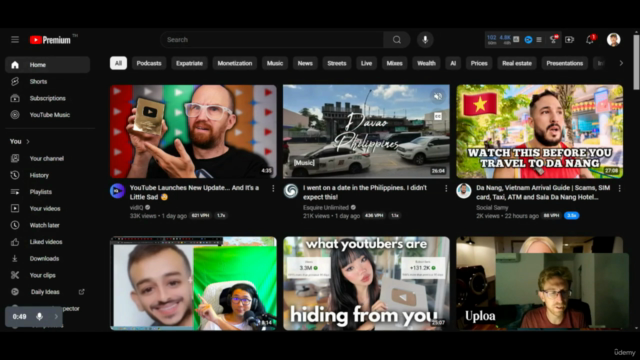640x360 pixels.
Task: Start voice search with microphone icon
Action: pyautogui.click(x=425, y=40)
